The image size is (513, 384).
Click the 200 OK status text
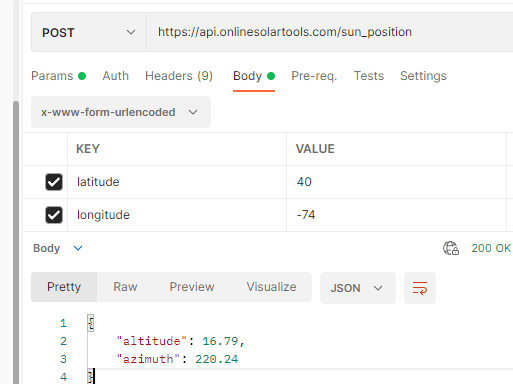coord(491,248)
